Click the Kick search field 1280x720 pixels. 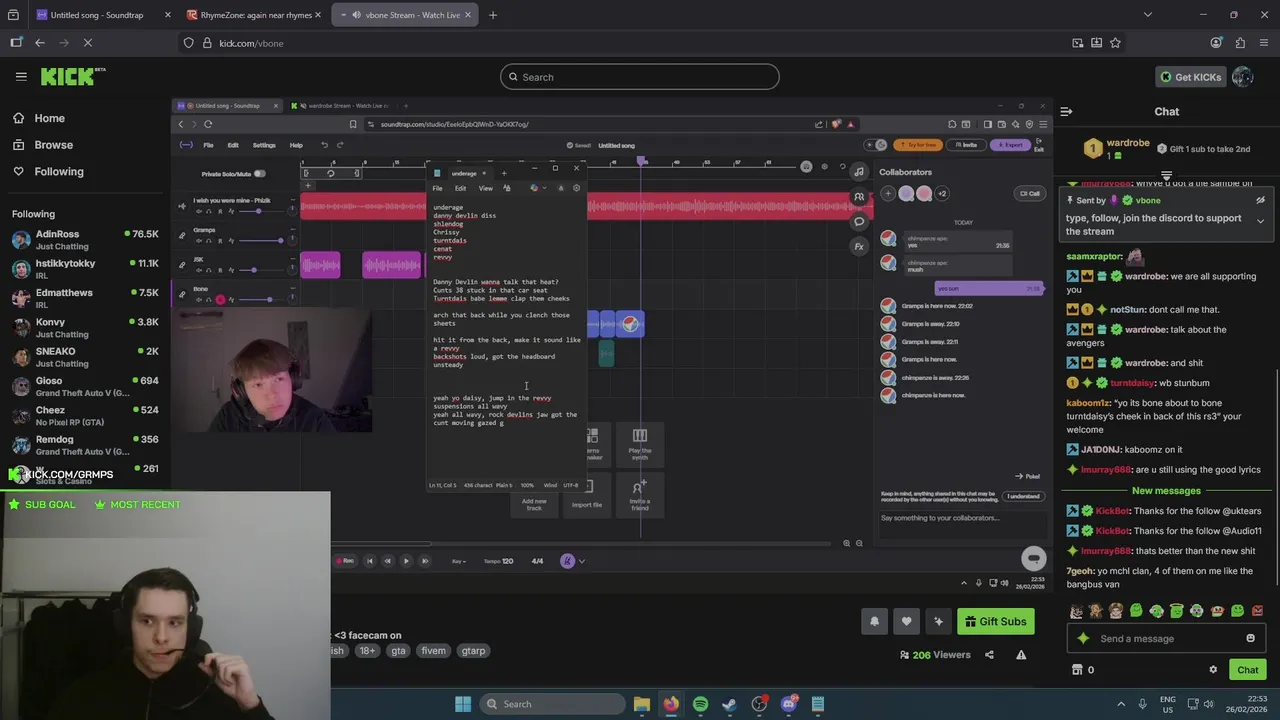[640, 77]
